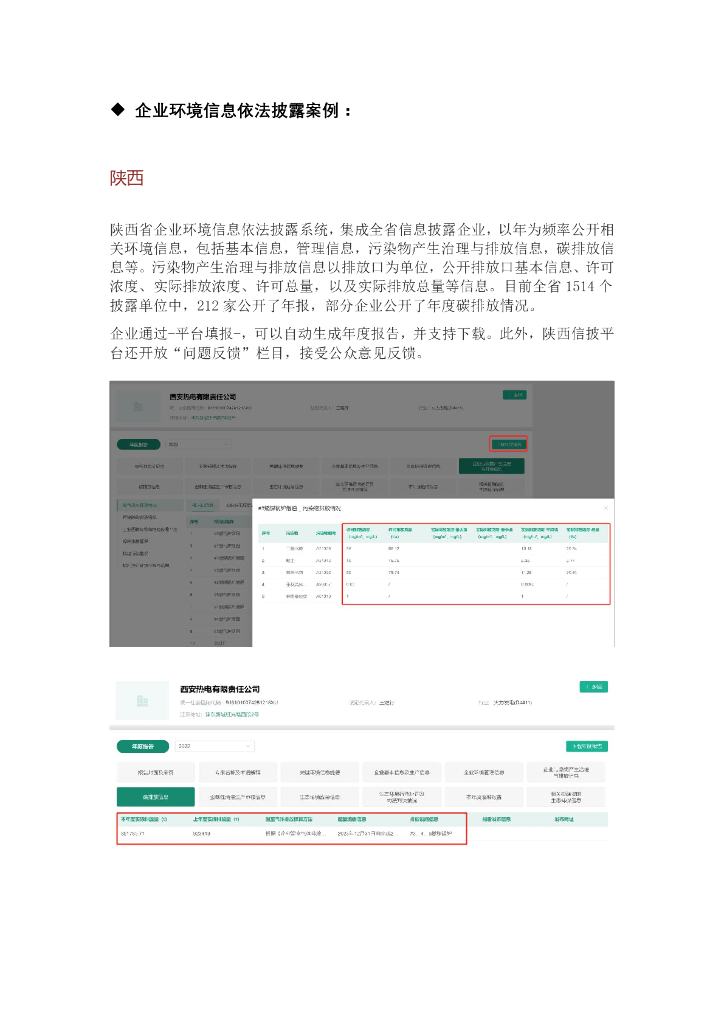Select highlighted green pollutant tab in upper screenshot
724x1024 pixels.
coord(492,466)
